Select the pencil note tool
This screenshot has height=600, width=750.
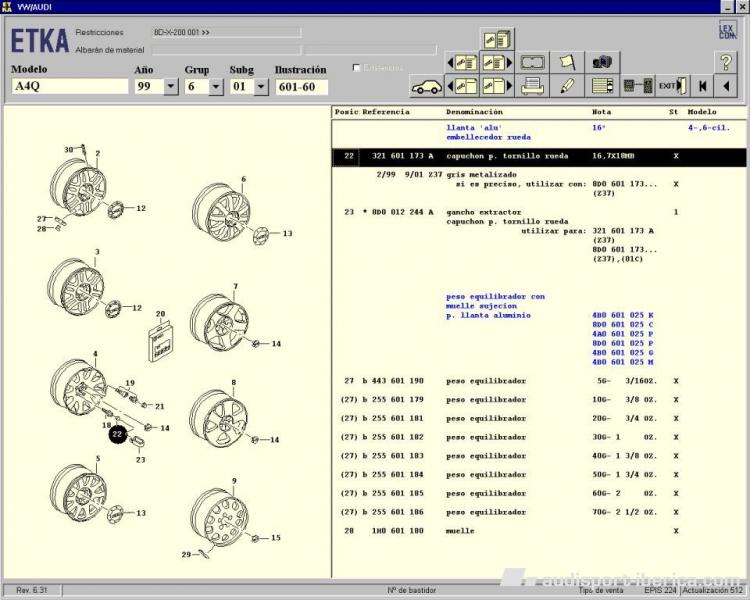(567, 86)
